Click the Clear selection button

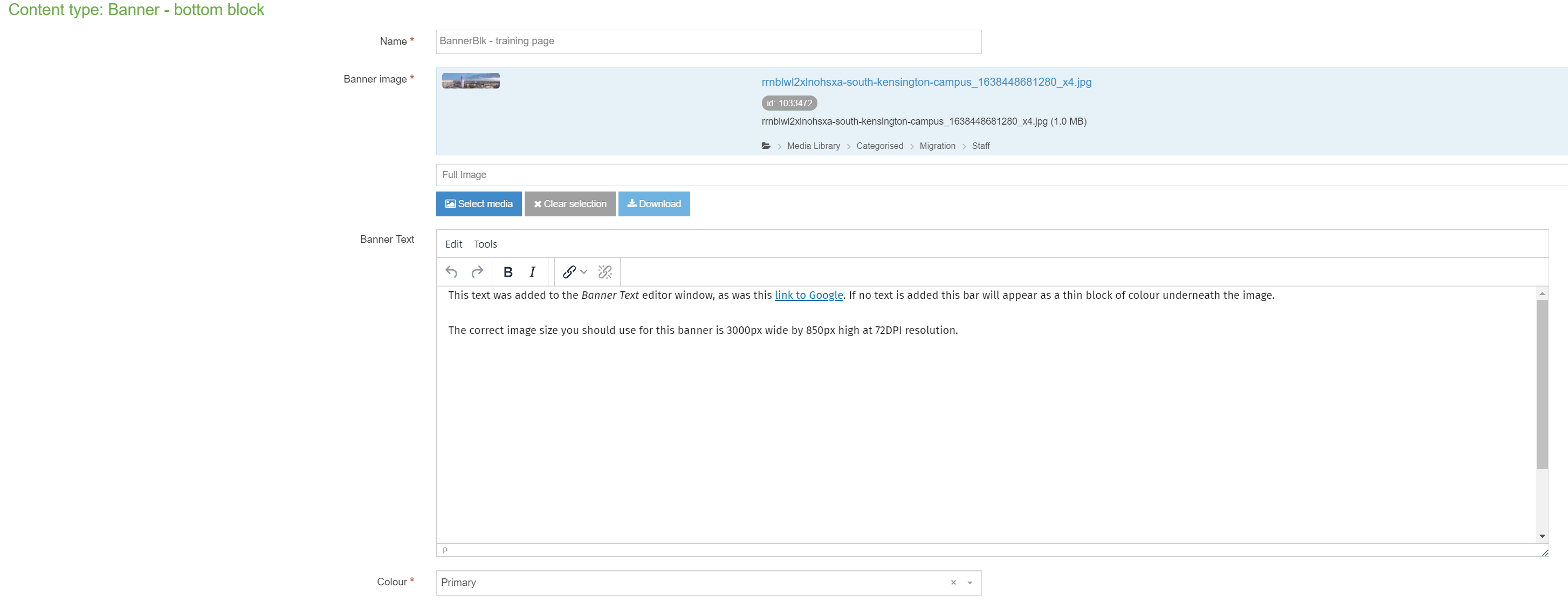(570, 203)
